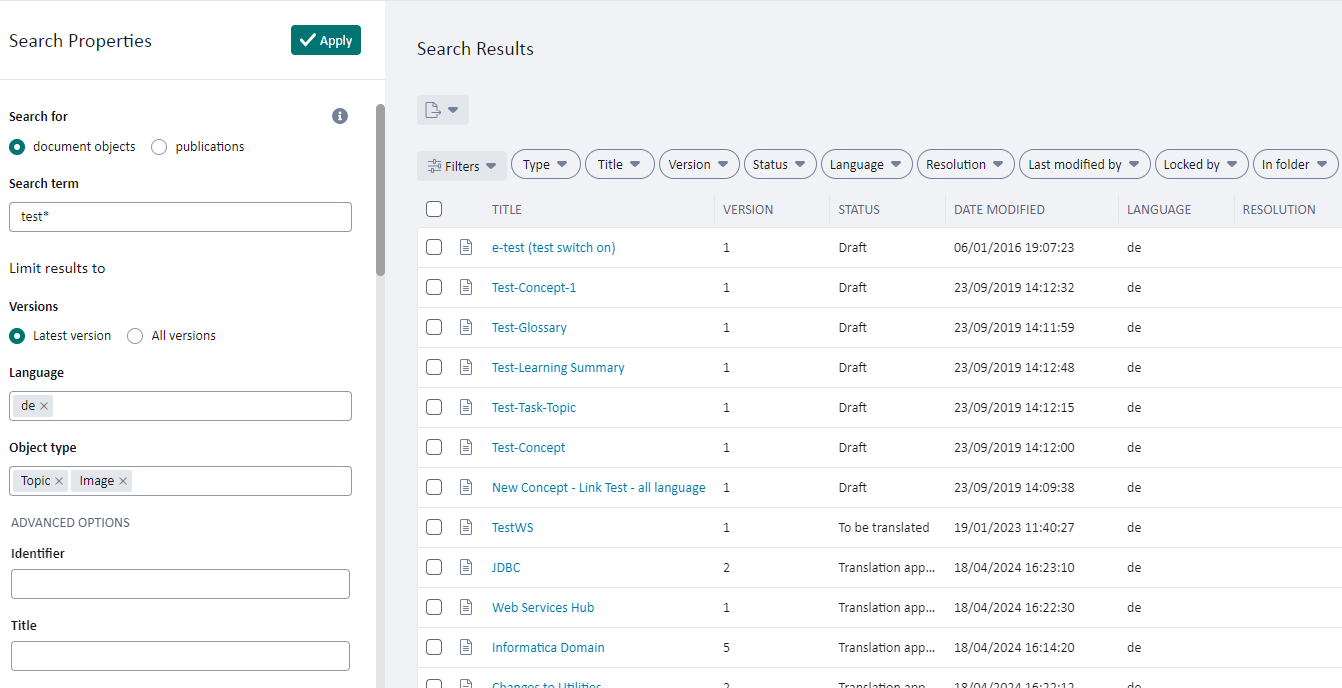This screenshot has height=688, width=1342.
Task: Tick the select-all checkbox in table header
Action: point(434,209)
